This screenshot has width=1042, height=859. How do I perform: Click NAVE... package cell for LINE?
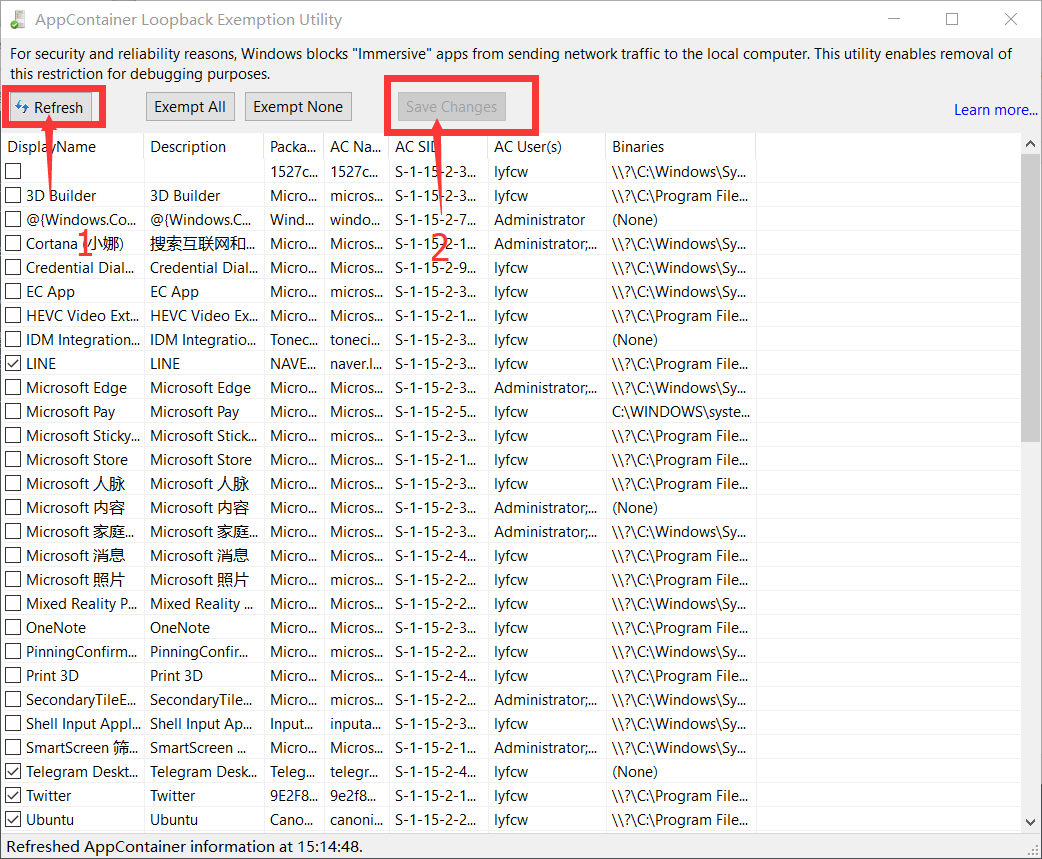tap(293, 364)
